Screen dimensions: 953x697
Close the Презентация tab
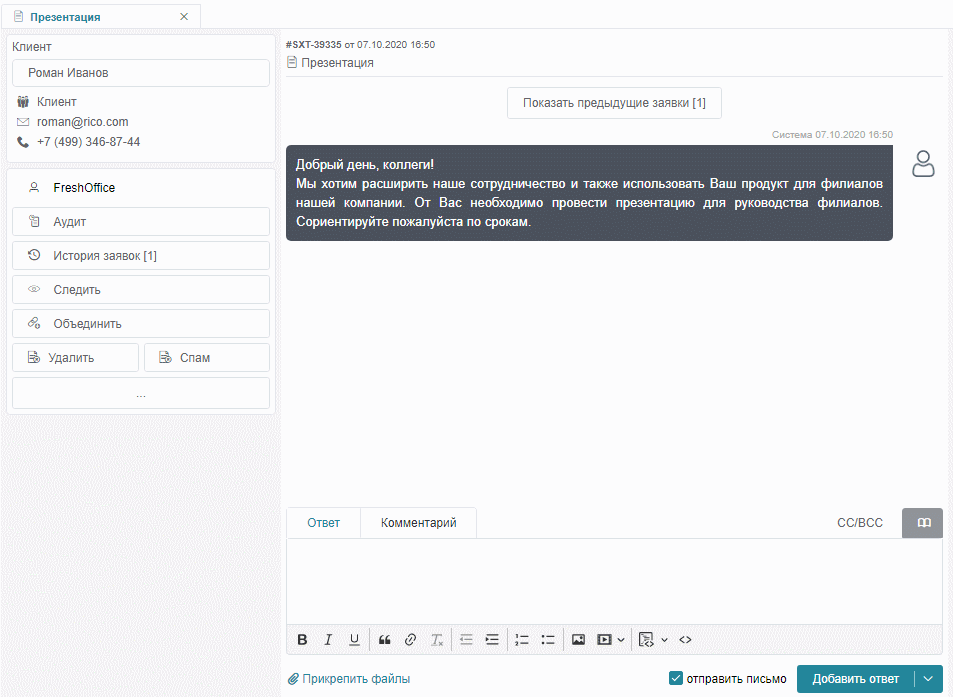(184, 16)
